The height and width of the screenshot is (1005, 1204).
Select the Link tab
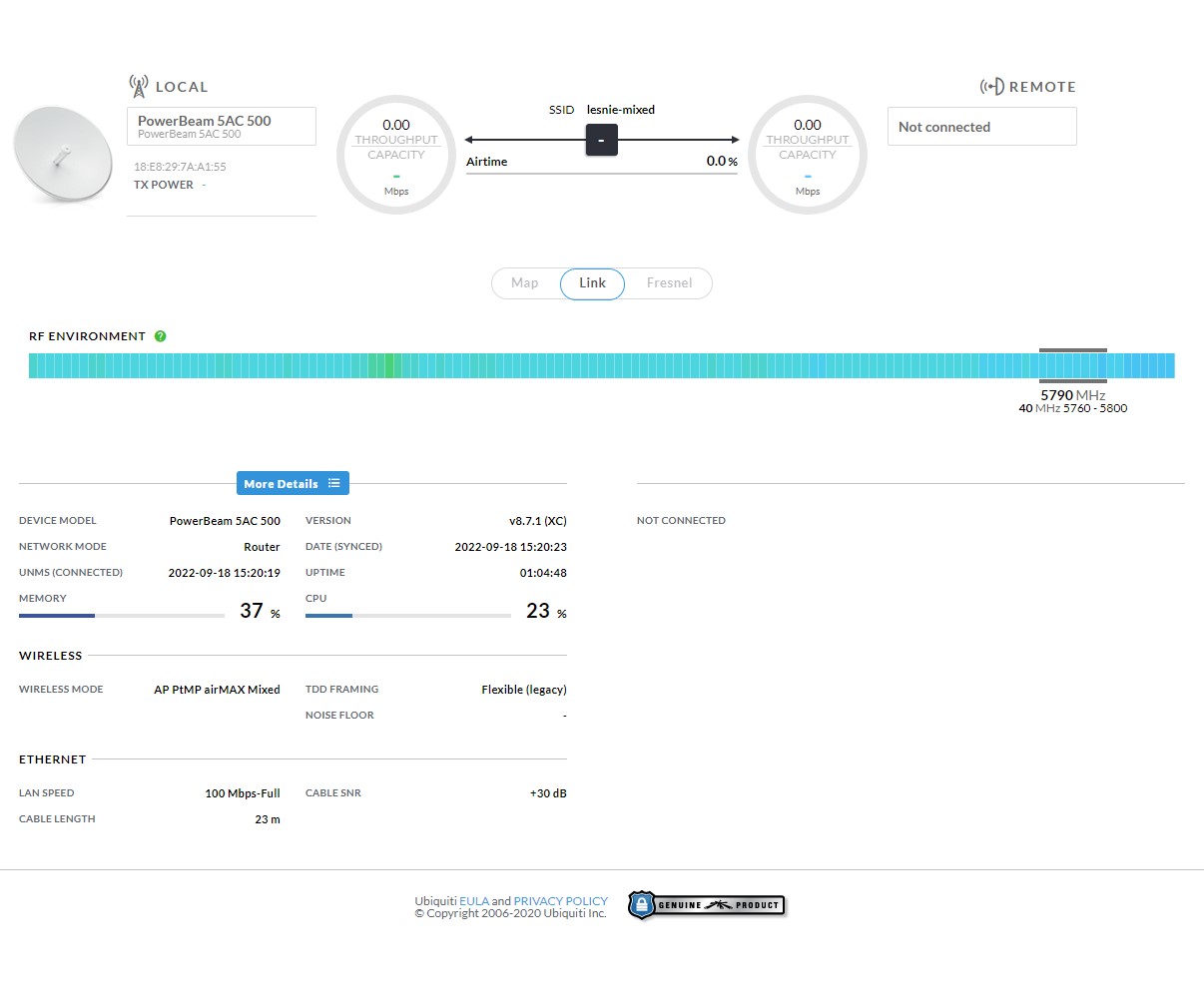(592, 283)
